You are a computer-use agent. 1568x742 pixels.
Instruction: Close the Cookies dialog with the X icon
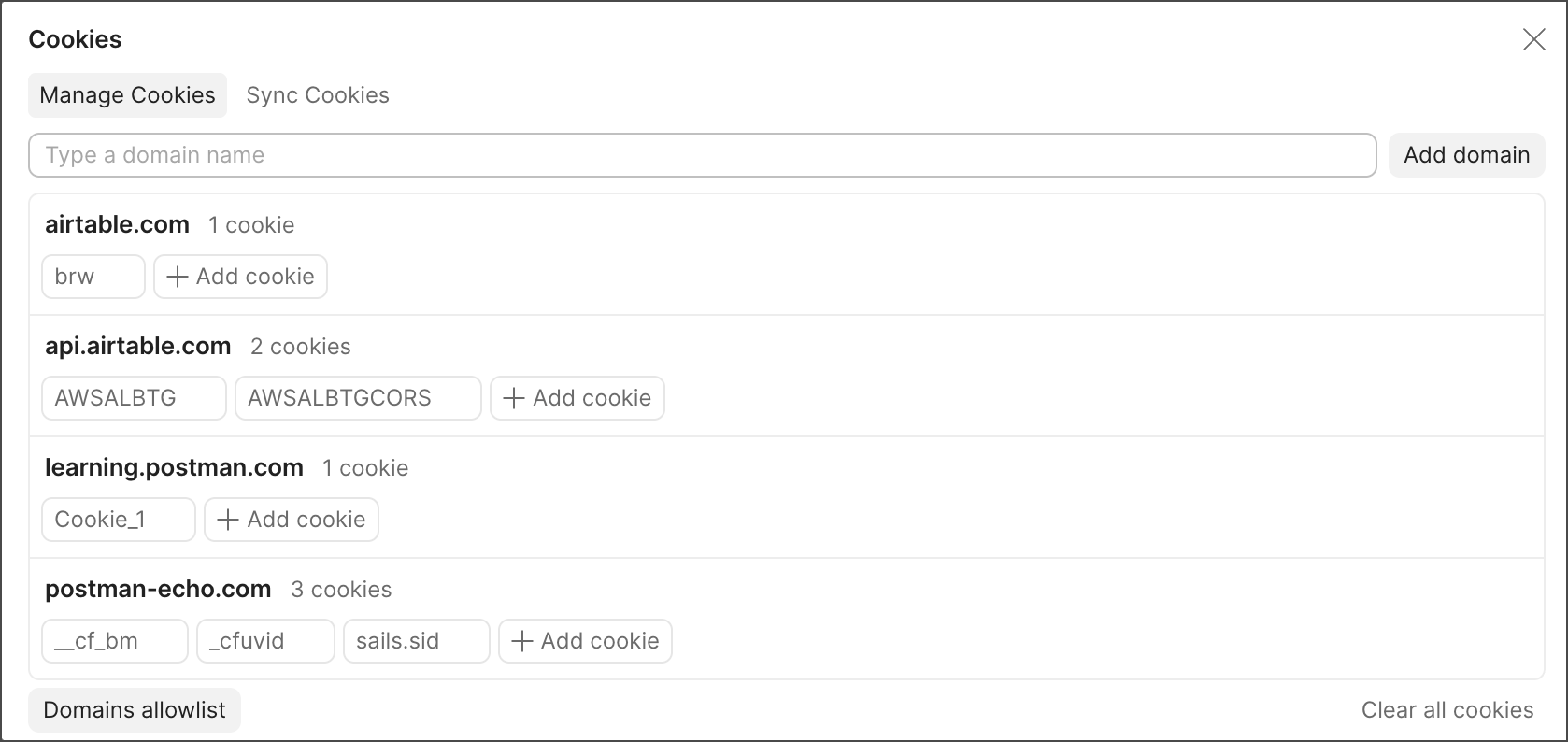click(x=1533, y=39)
